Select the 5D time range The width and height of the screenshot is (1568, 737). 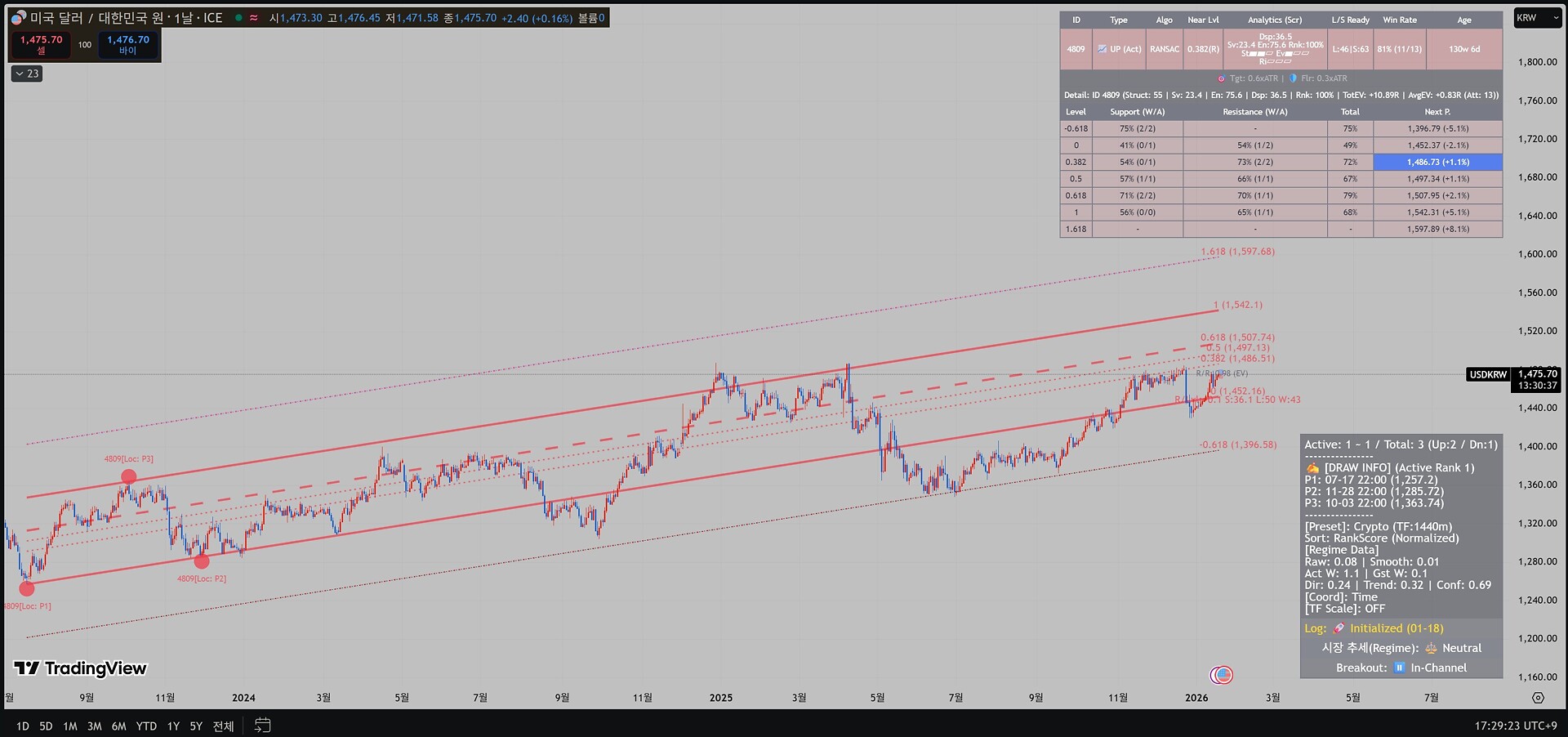(46, 726)
